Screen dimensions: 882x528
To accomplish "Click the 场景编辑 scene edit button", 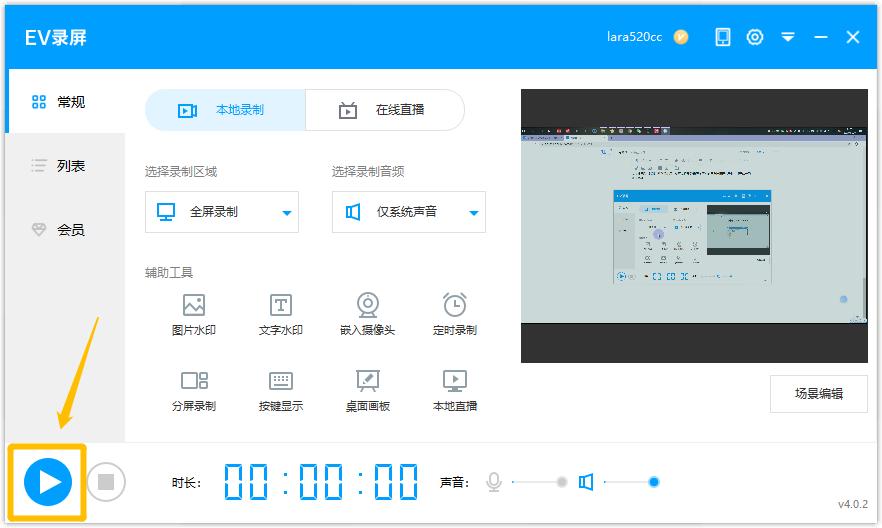I will pyautogui.click(x=818, y=393).
